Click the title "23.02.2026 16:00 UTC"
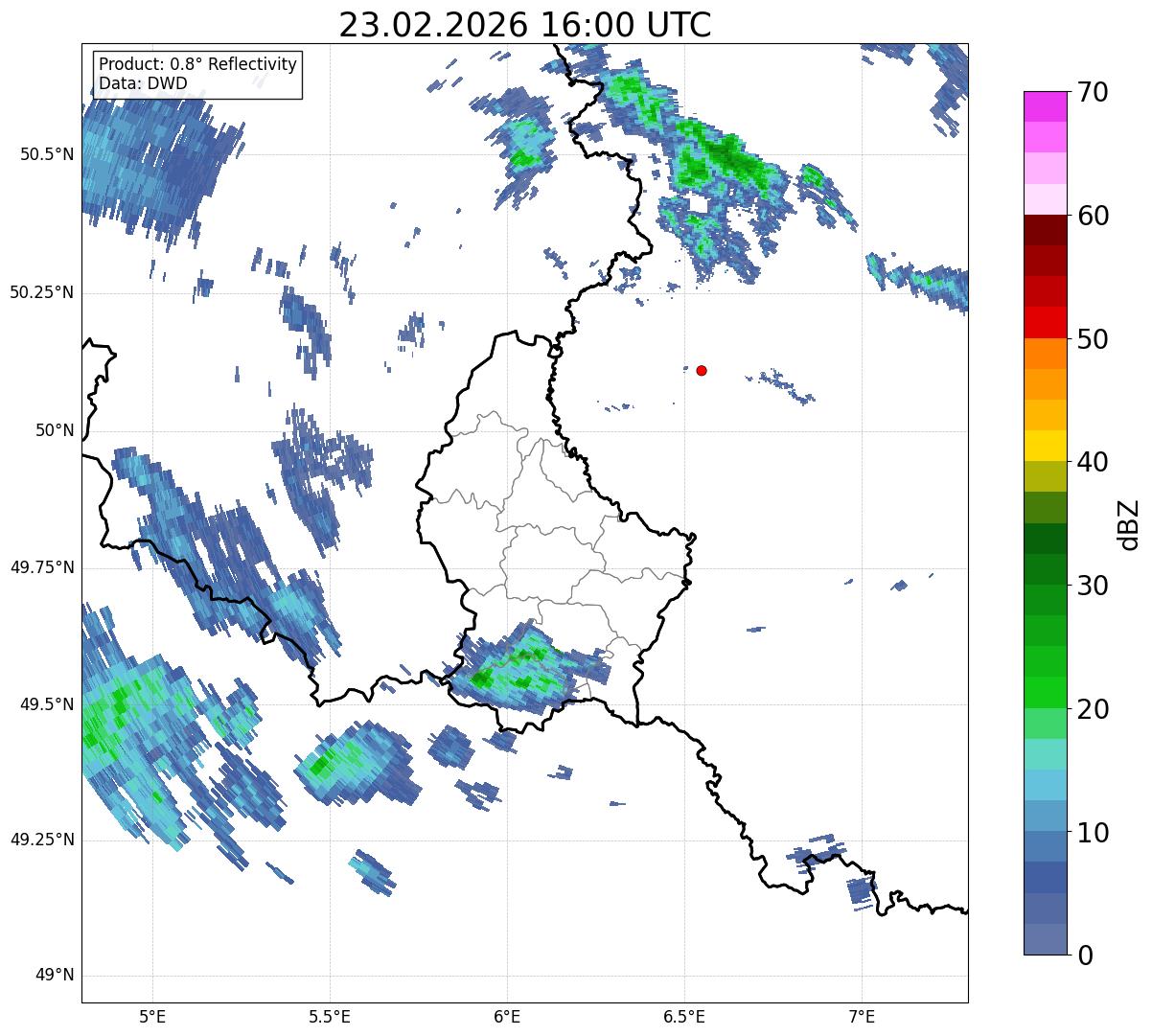The image size is (1152, 1036). 525,25
